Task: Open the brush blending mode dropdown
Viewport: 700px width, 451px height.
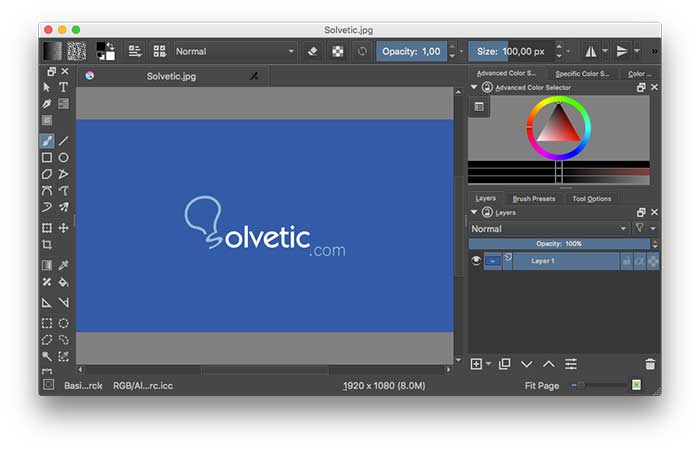Action: pos(235,51)
